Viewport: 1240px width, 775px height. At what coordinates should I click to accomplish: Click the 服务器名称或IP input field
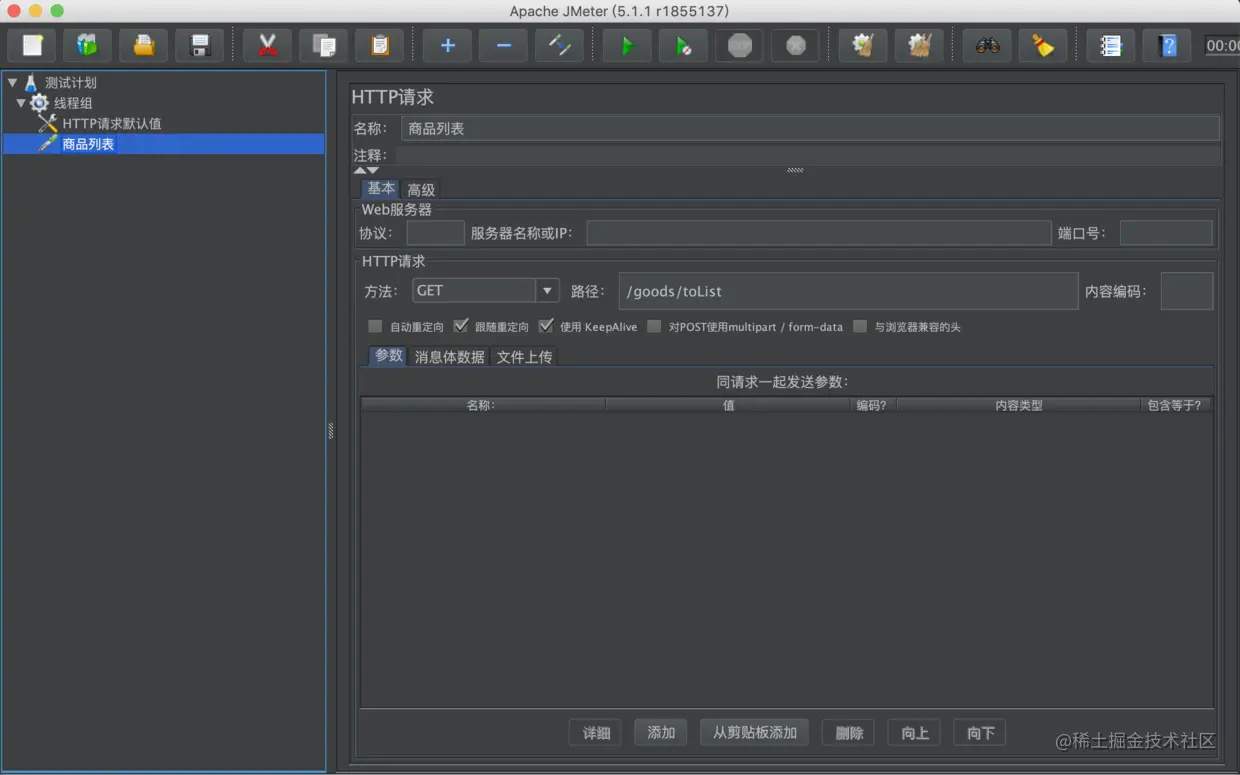tap(819, 233)
